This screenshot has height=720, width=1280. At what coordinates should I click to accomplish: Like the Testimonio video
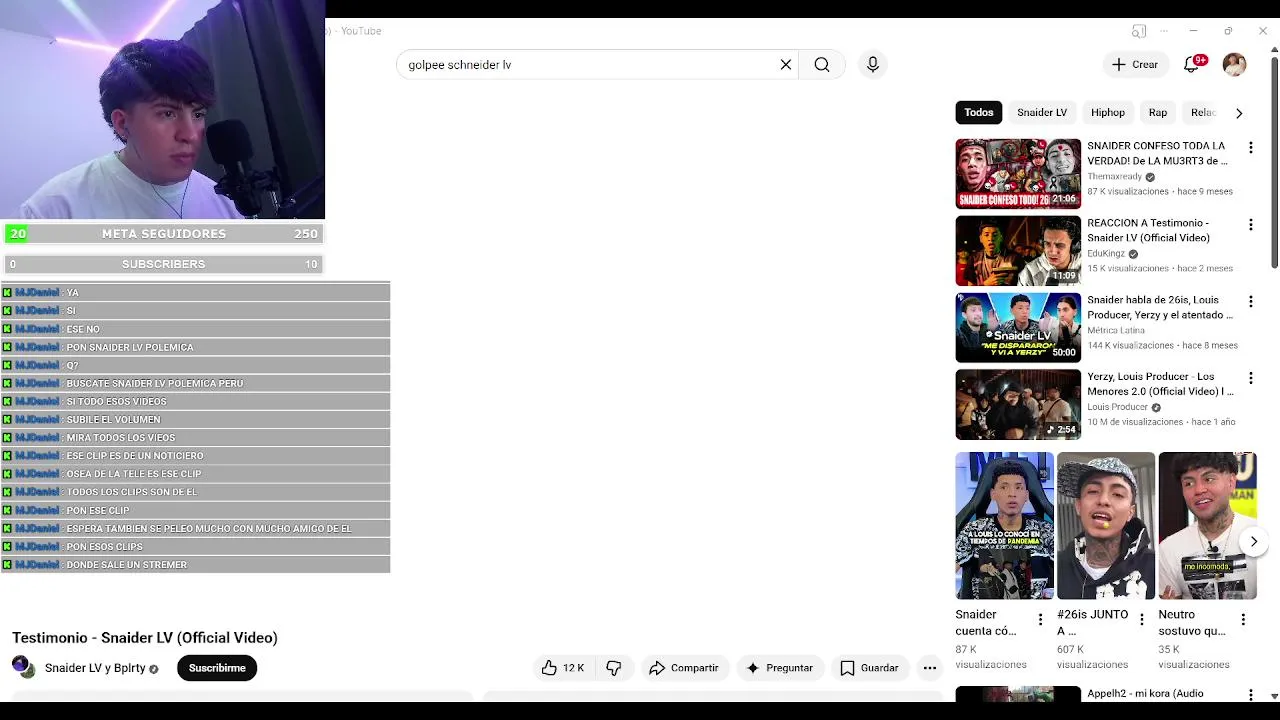(562, 668)
